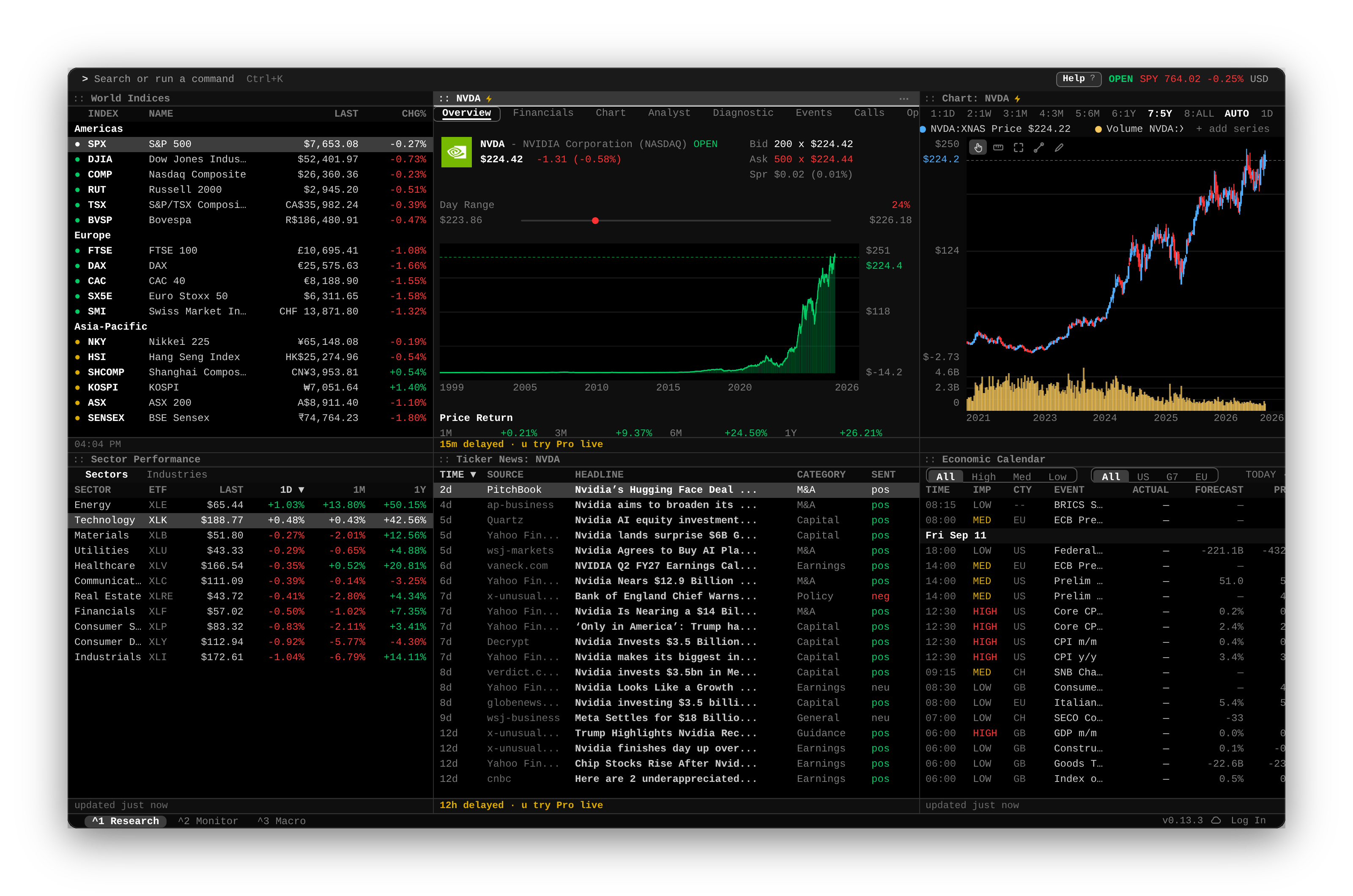Click + add series on chart
The image size is (1353, 896).
pos(1232,129)
